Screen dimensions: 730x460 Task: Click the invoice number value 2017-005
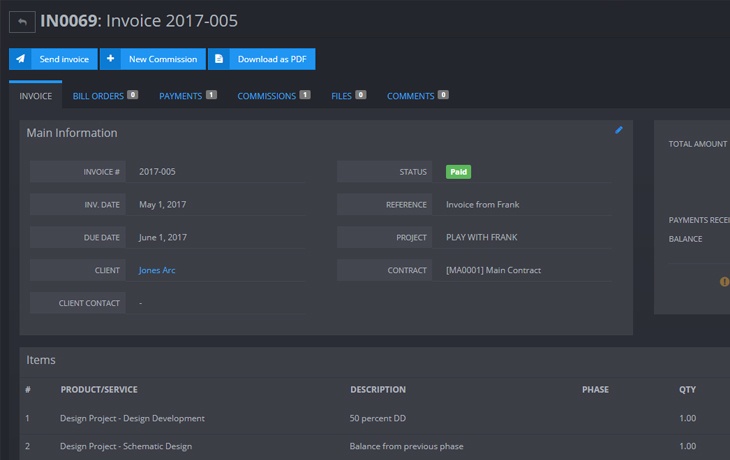coord(157,171)
